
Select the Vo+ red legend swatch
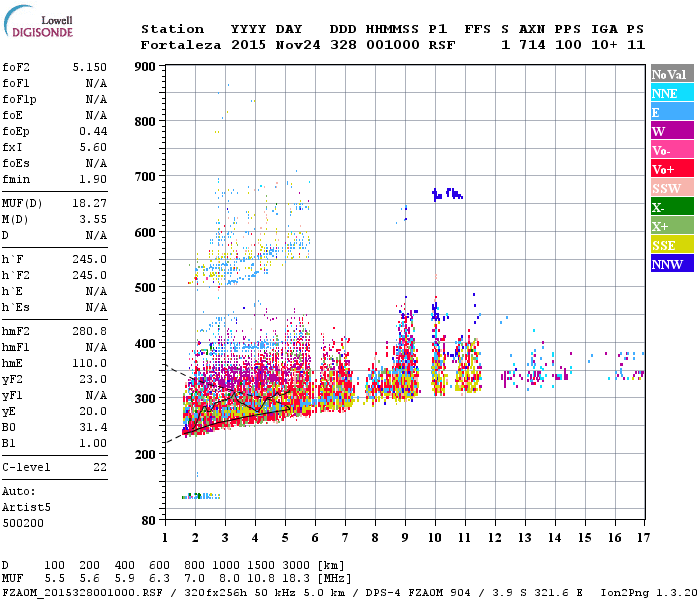672,168
